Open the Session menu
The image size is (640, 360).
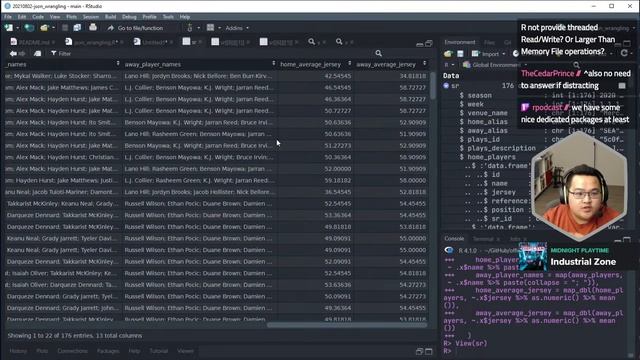click(x=91, y=17)
